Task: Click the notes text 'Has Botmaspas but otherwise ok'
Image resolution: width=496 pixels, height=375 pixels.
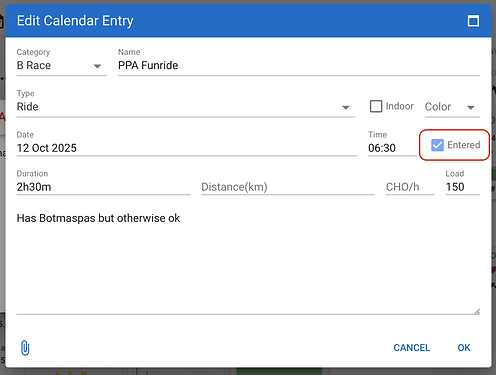Action: 98,218
